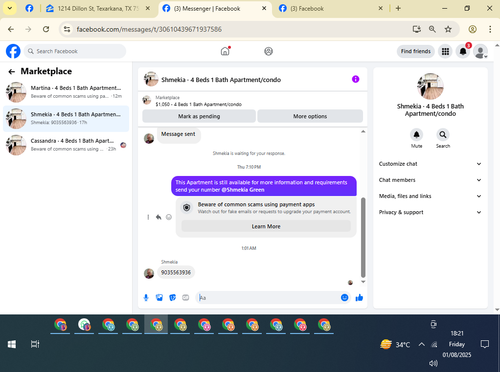Click the Home icon in top navigation

click(225, 51)
